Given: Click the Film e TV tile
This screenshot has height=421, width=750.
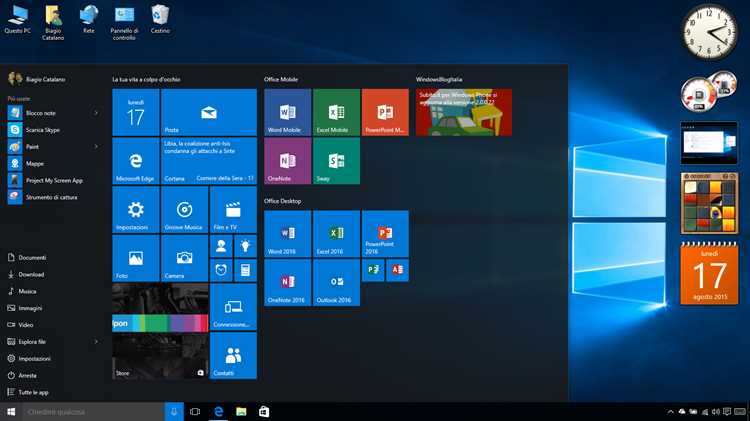Looking at the screenshot, I should coord(233,210).
